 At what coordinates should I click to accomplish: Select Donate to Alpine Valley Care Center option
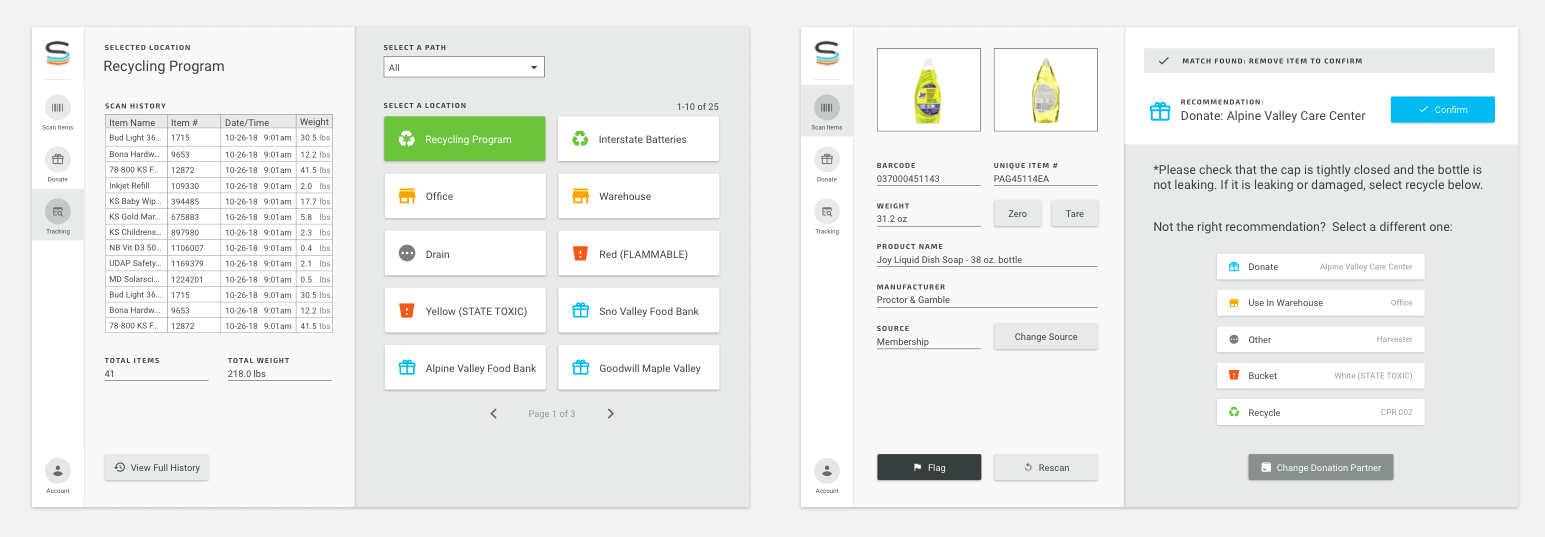(1320, 266)
